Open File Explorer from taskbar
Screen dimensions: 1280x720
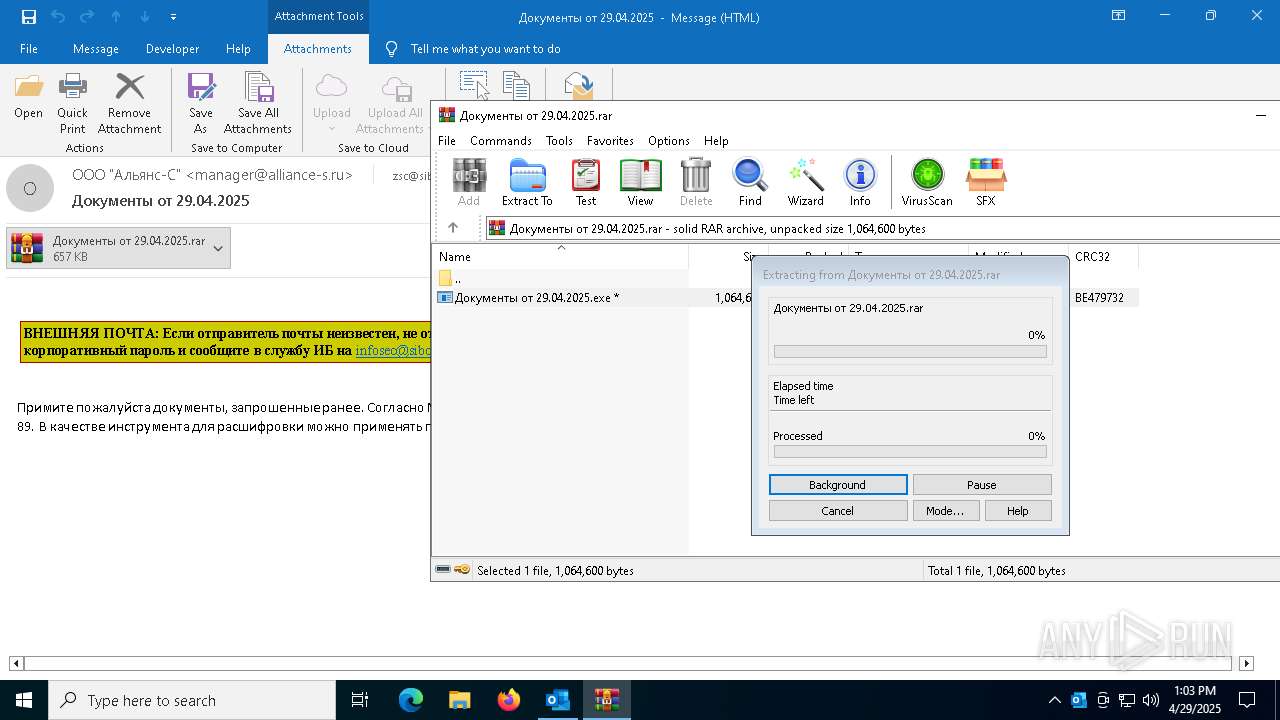point(459,700)
